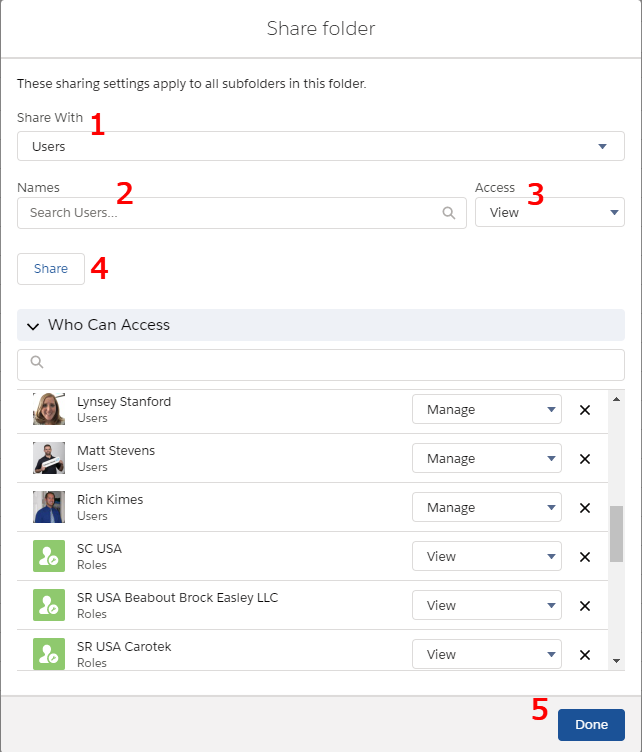Open SC USA View access dropdown
This screenshot has width=642, height=752.
tap(487, 556)
